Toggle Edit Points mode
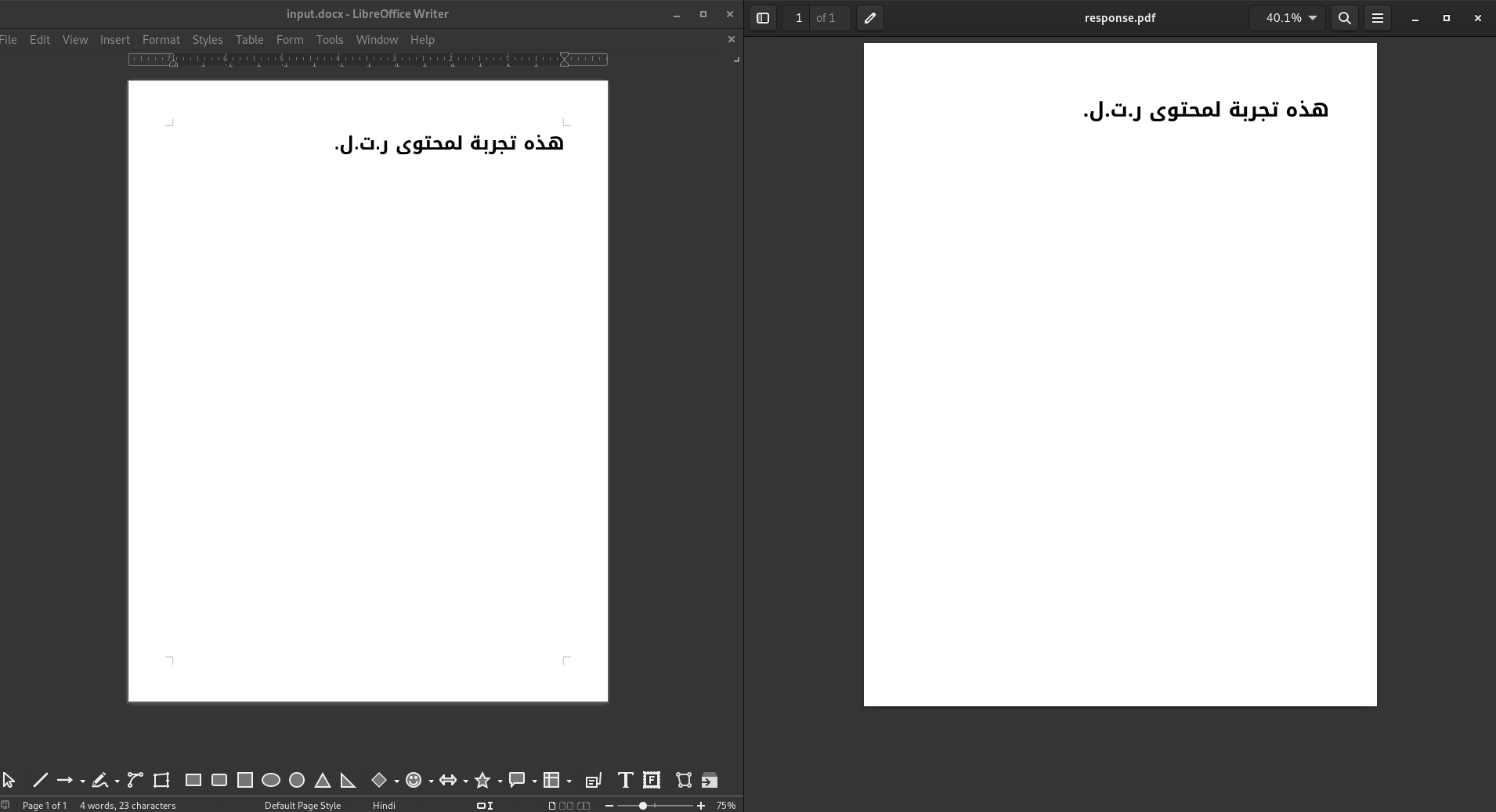The image size is (1496, 812). point(684,780)
